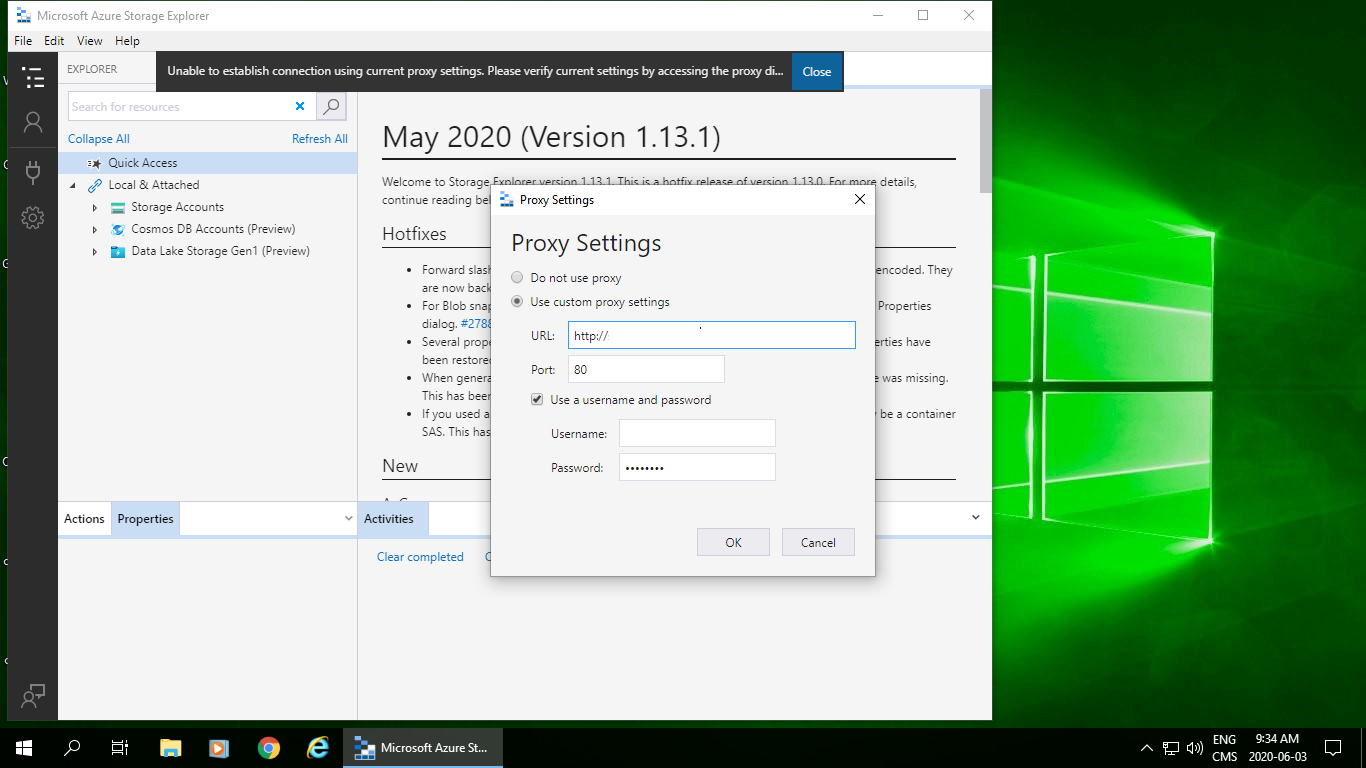The width and height of the screenshot is (1366, 768).
Task: Open the notification center icon
Action: [x=1332, y=748]
